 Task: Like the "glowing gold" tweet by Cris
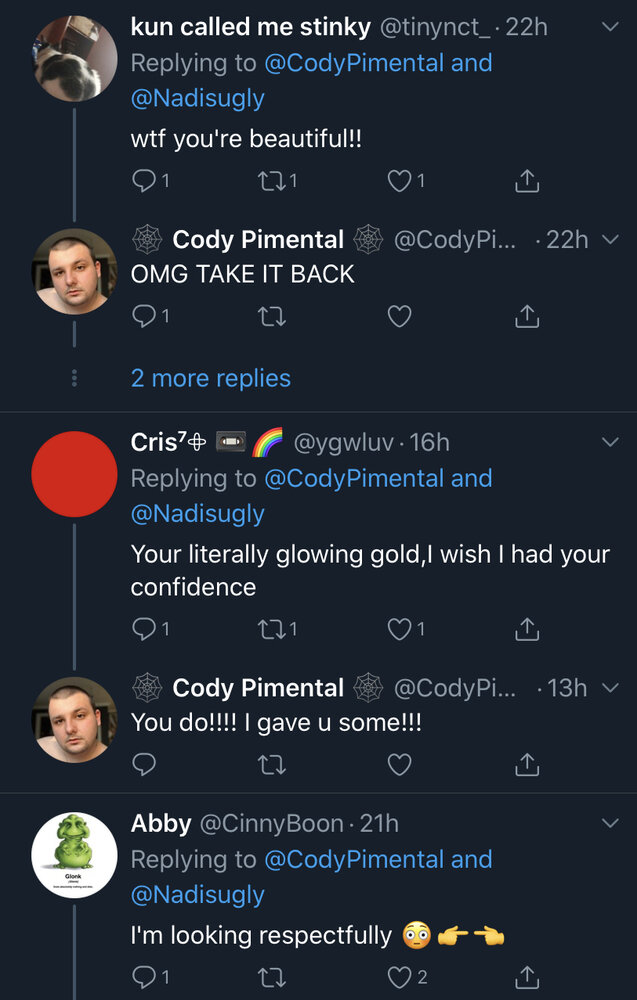[x=400, y=629]
